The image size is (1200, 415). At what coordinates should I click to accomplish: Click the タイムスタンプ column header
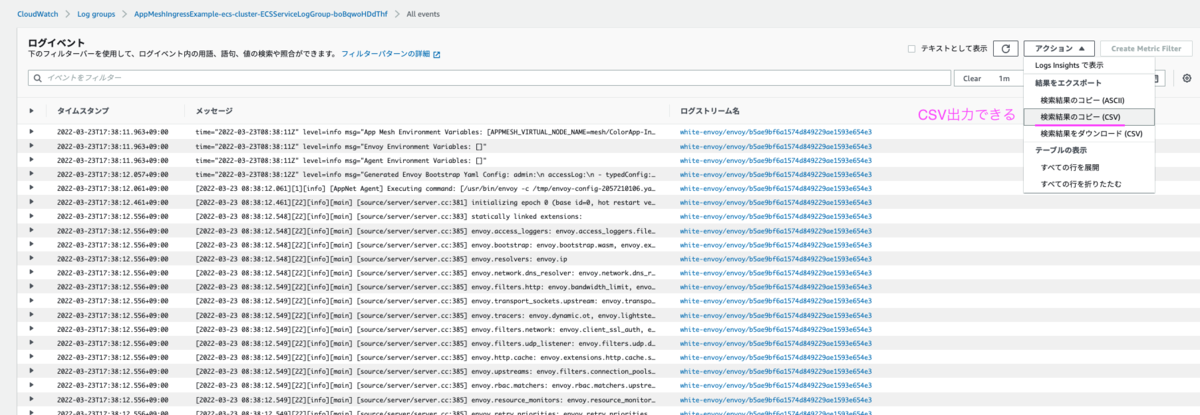[83, 110]
